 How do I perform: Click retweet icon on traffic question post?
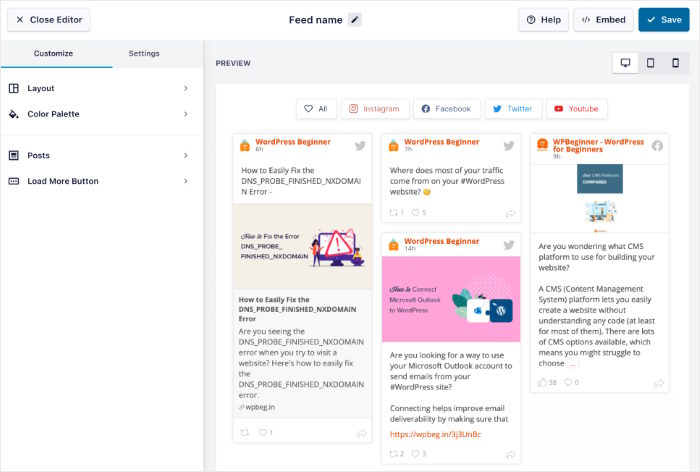(x=393, y=213)
